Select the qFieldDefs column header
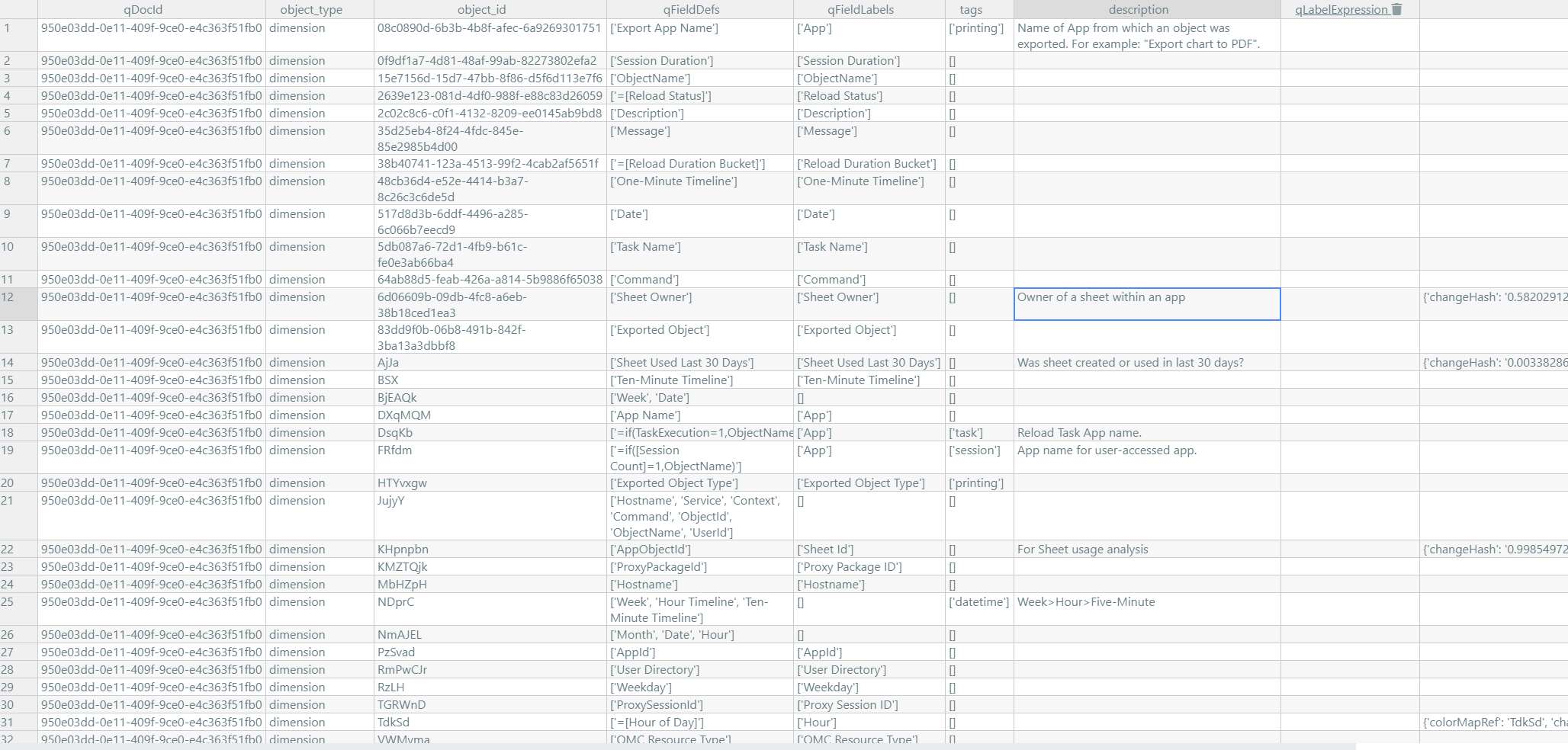1568x750 pixels. (699, 9)
